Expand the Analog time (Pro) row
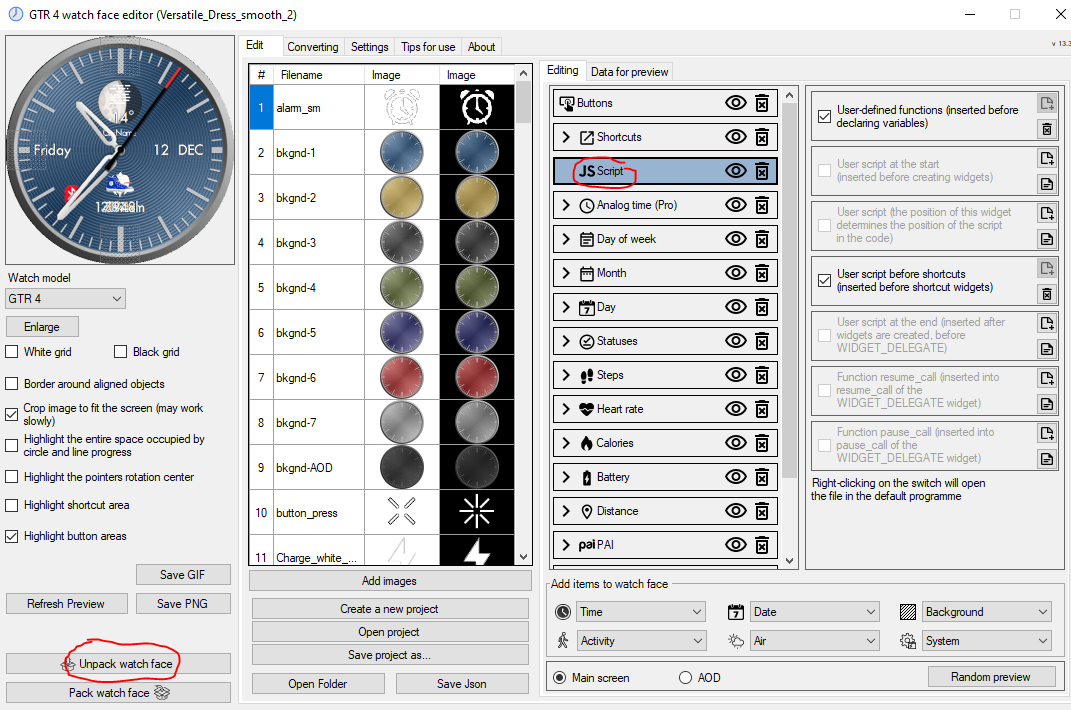 pos(566,205)
